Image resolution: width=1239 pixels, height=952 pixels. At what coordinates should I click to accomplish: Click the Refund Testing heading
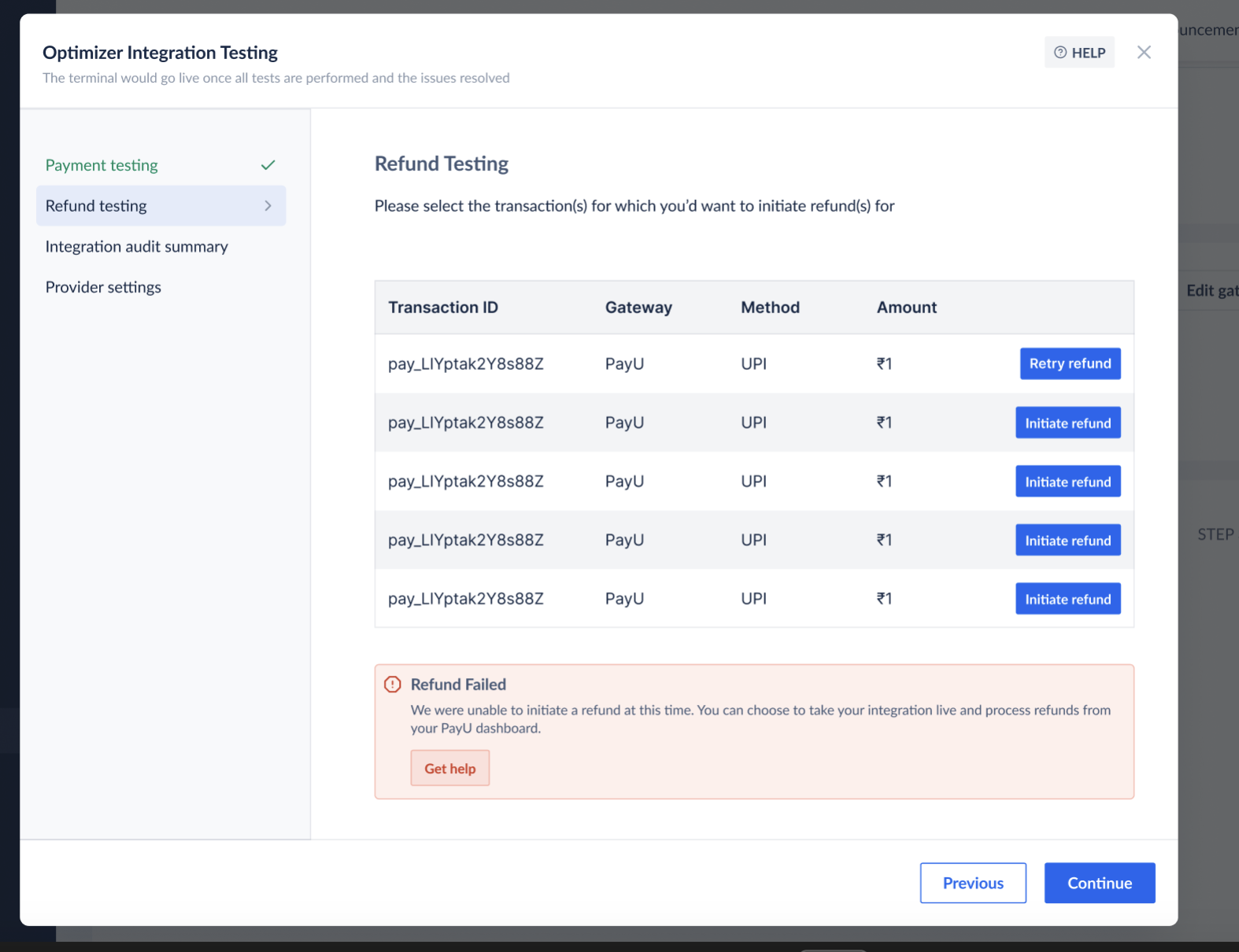(442, 164)
